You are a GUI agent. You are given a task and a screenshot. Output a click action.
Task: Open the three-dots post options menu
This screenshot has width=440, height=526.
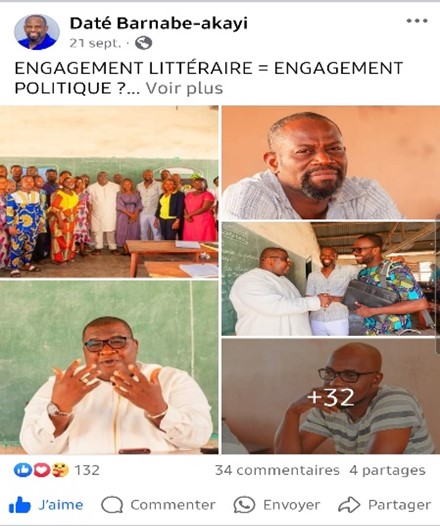(x=417, y=21)
